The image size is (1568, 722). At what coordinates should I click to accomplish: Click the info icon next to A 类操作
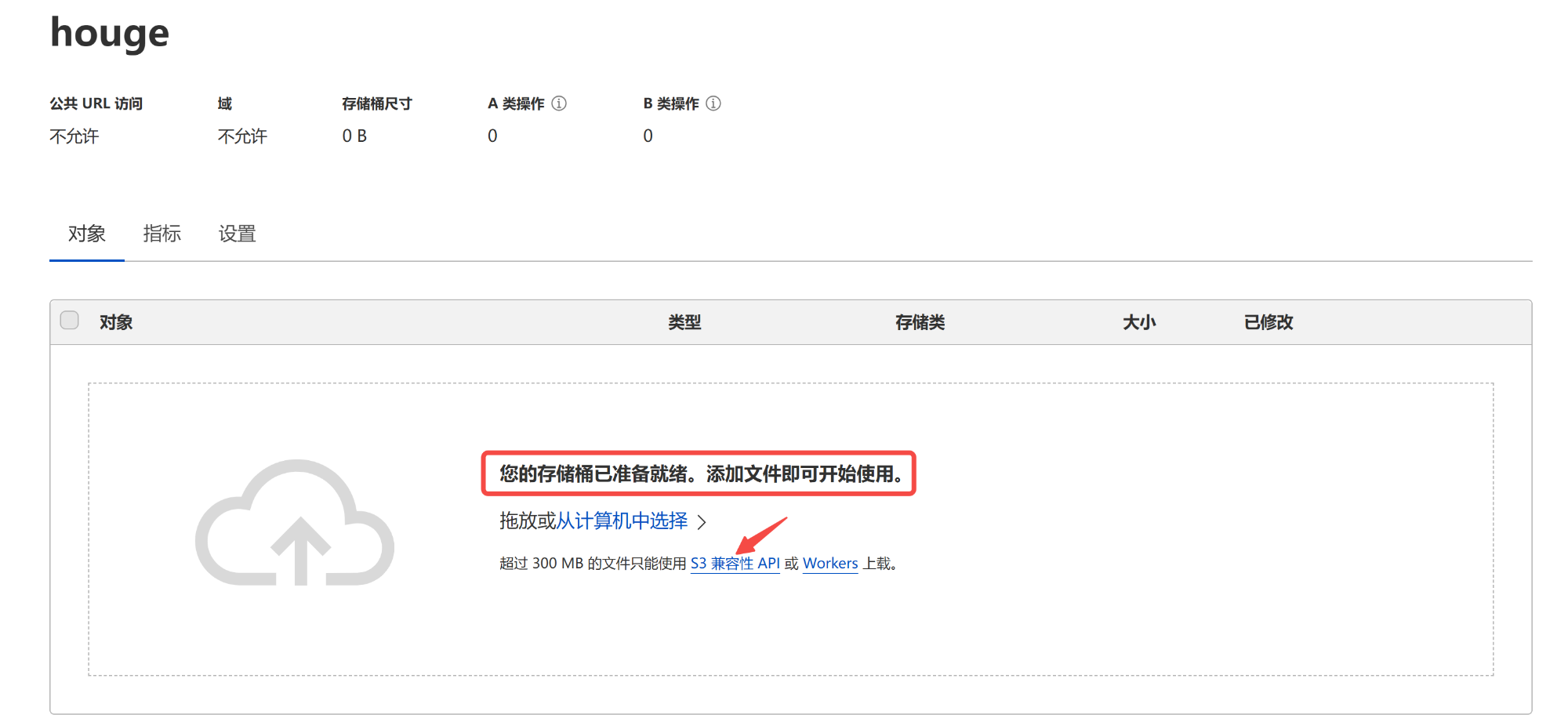tap(559, 103)
